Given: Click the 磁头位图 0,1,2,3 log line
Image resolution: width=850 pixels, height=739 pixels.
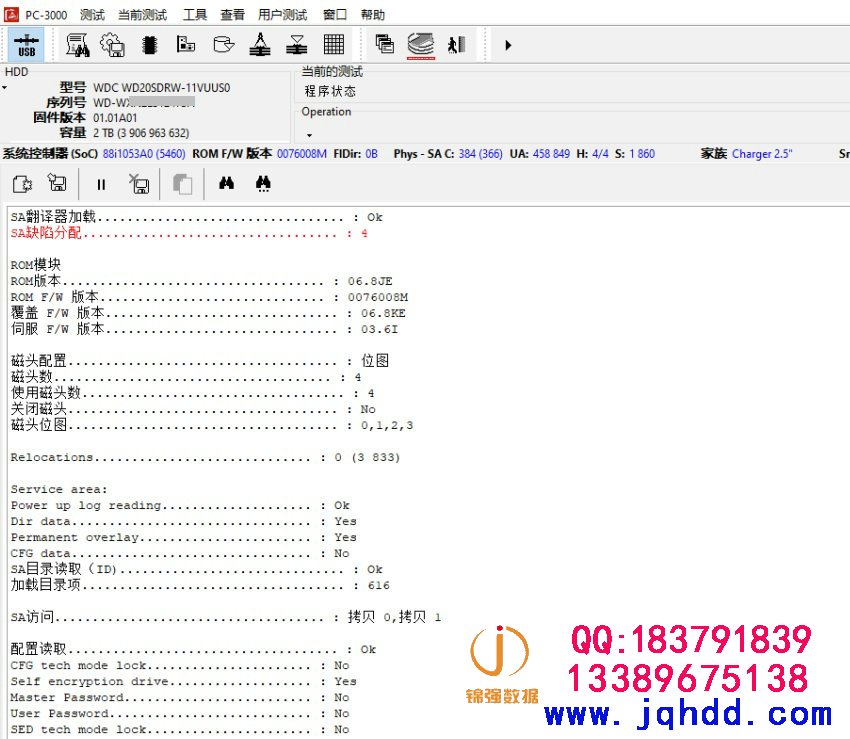Looking at the screenshot, I should (212, 425).
